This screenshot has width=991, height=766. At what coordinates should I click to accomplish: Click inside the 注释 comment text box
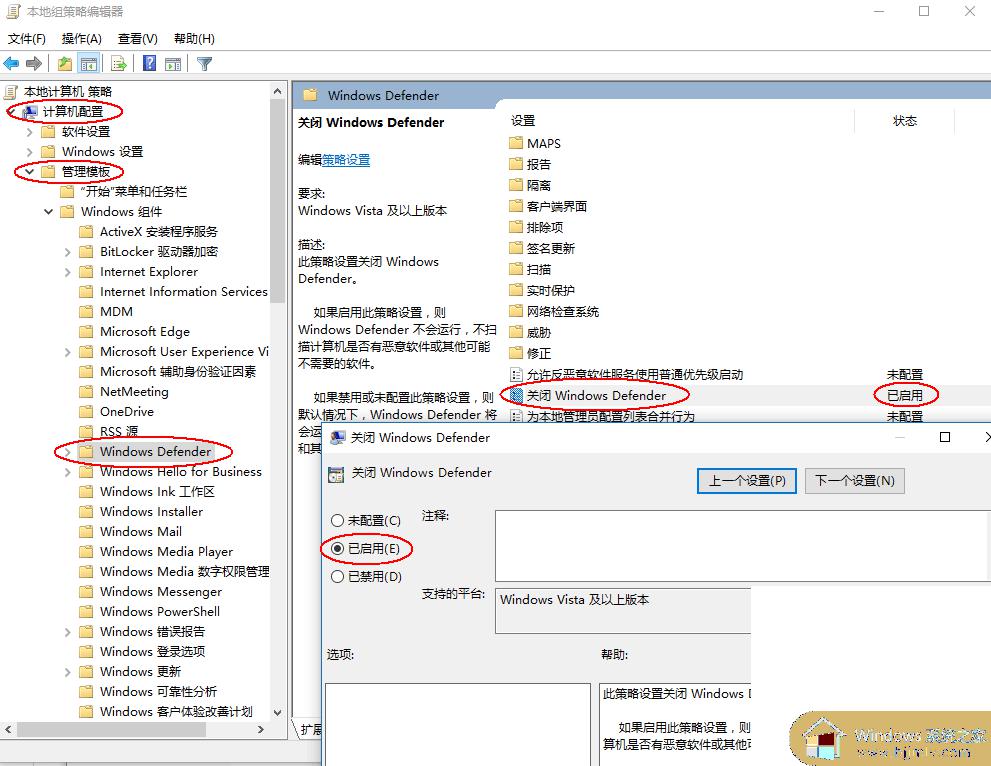pyautogui.click(x=743, y=546)
